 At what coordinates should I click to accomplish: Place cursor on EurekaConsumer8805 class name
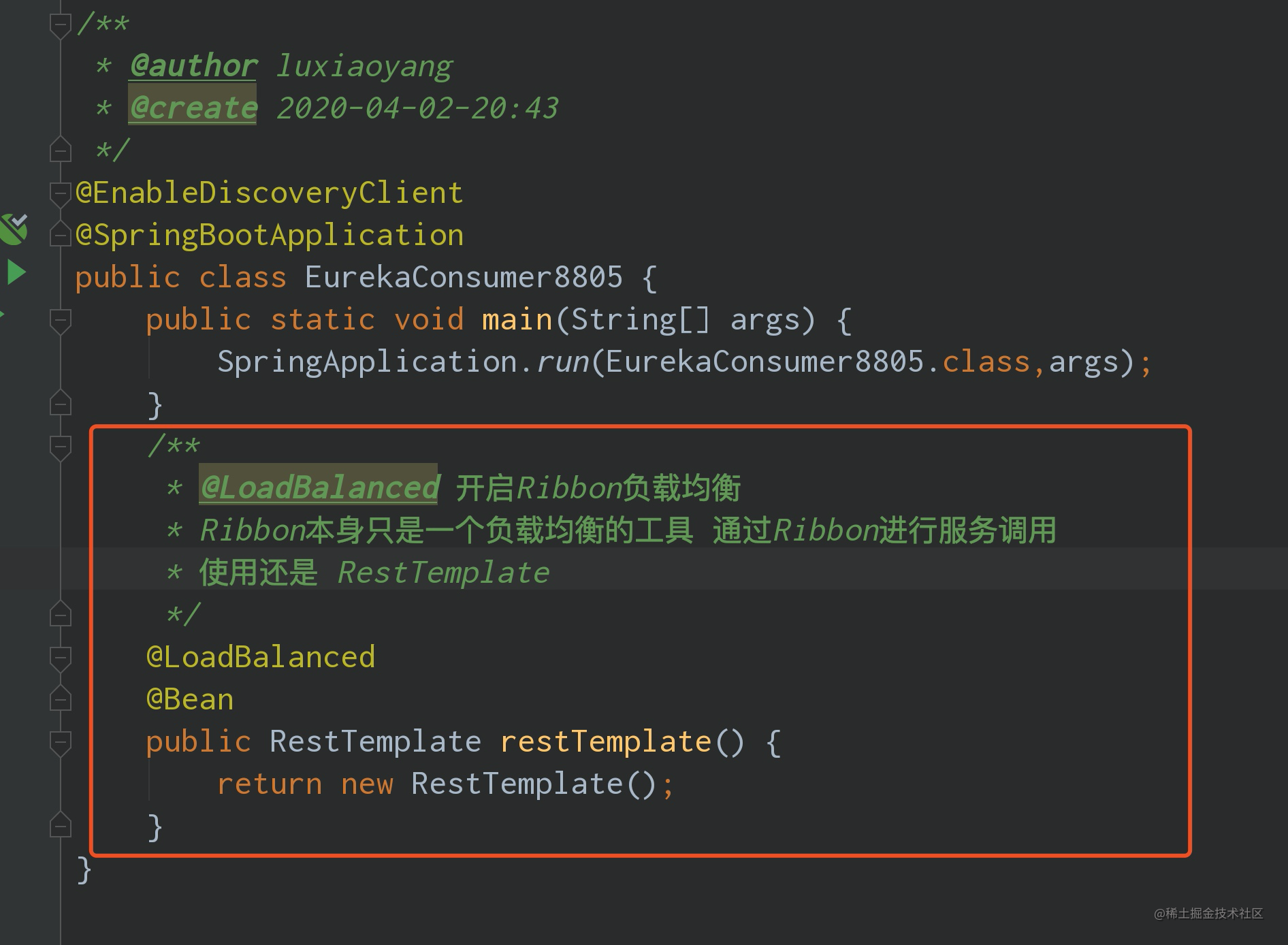[464, 277]
